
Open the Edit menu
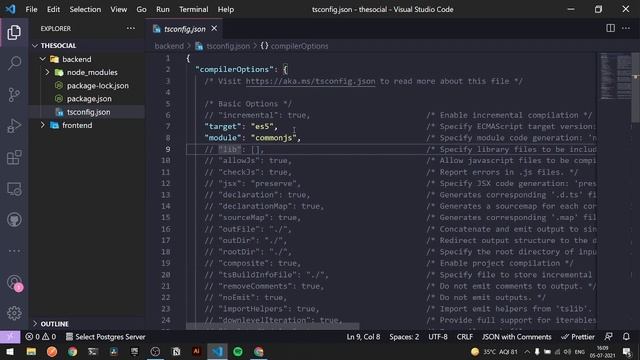point(53,9)
